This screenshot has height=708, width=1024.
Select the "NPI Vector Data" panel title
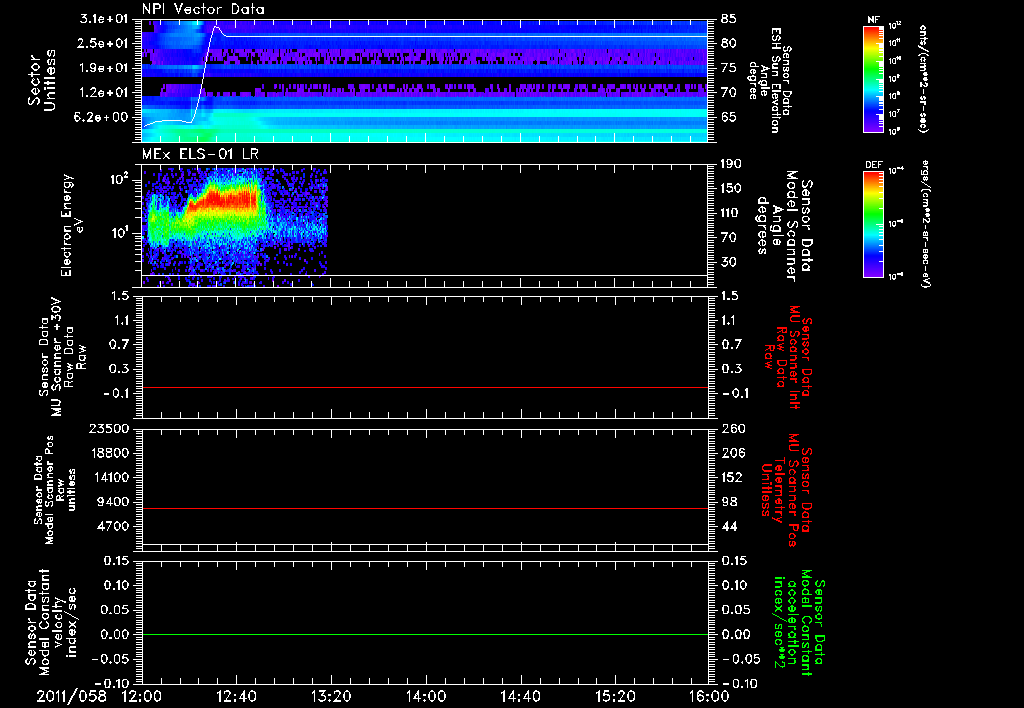203,9
